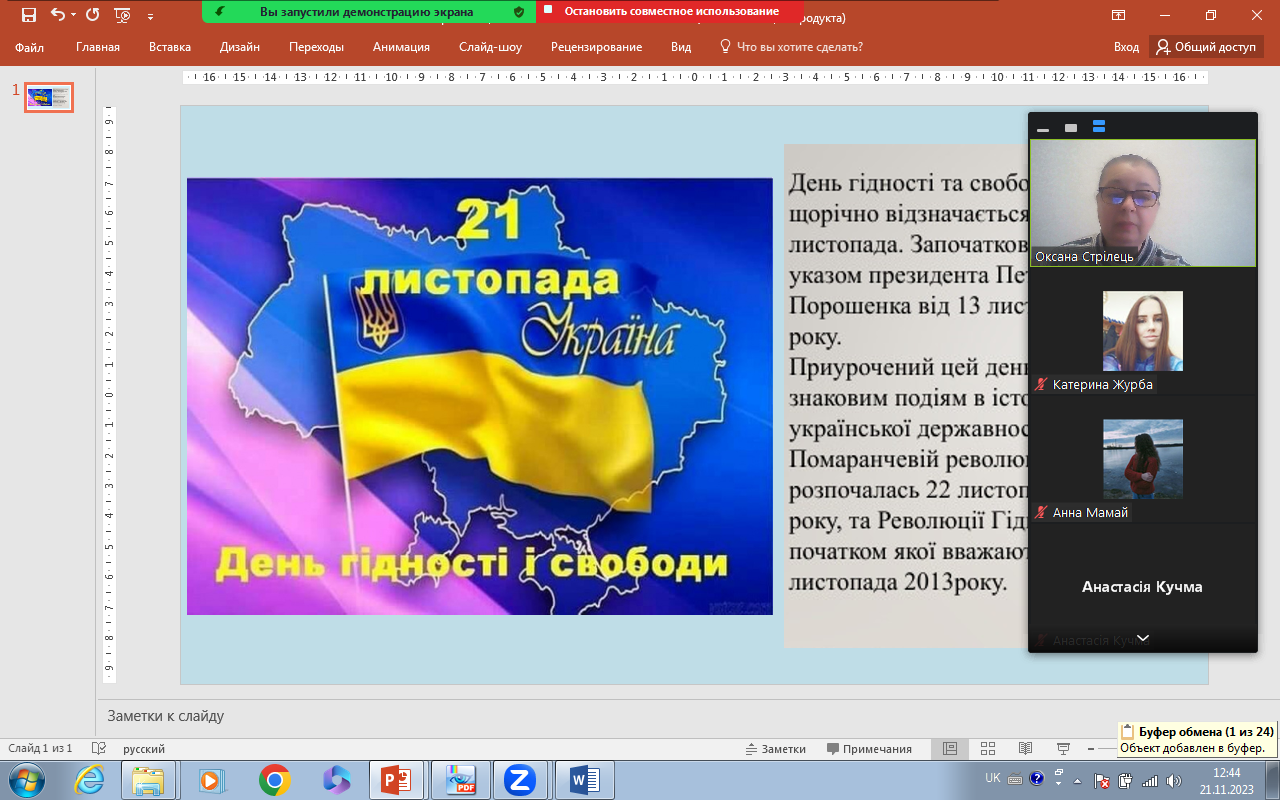Expand Customize Quick Access Toolbar dropdown
The width and height of the screenshot is (1280, 800).
150,16
